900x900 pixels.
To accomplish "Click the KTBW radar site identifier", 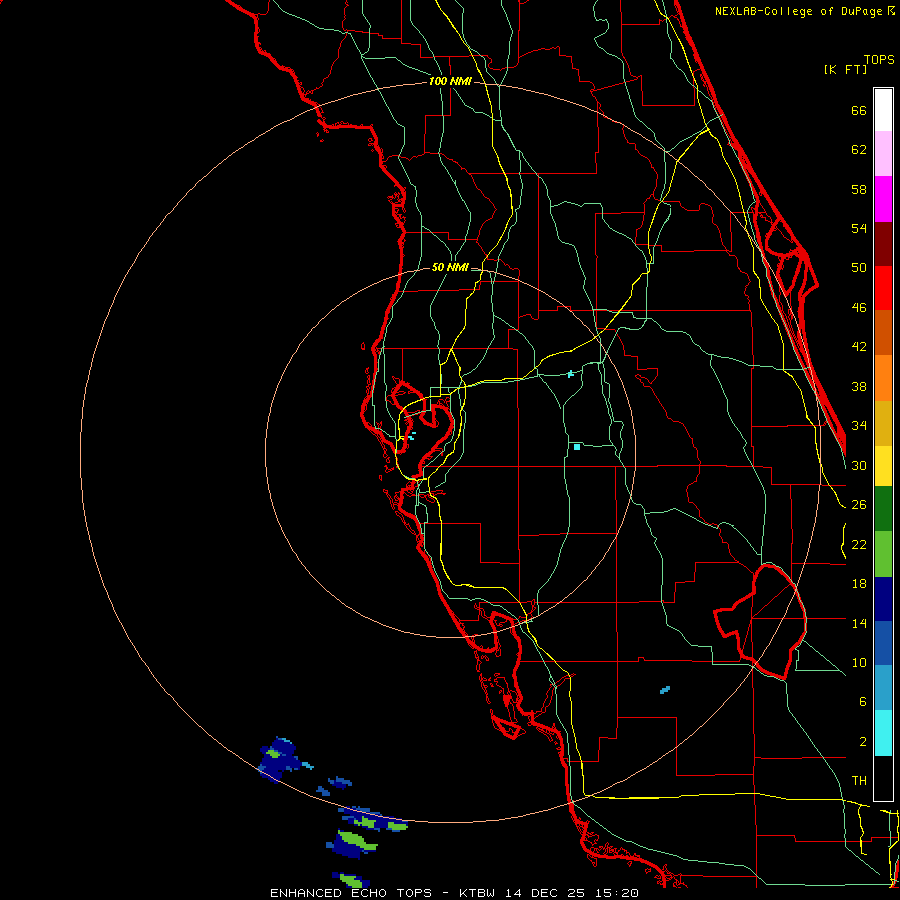I will coord(479,893).
